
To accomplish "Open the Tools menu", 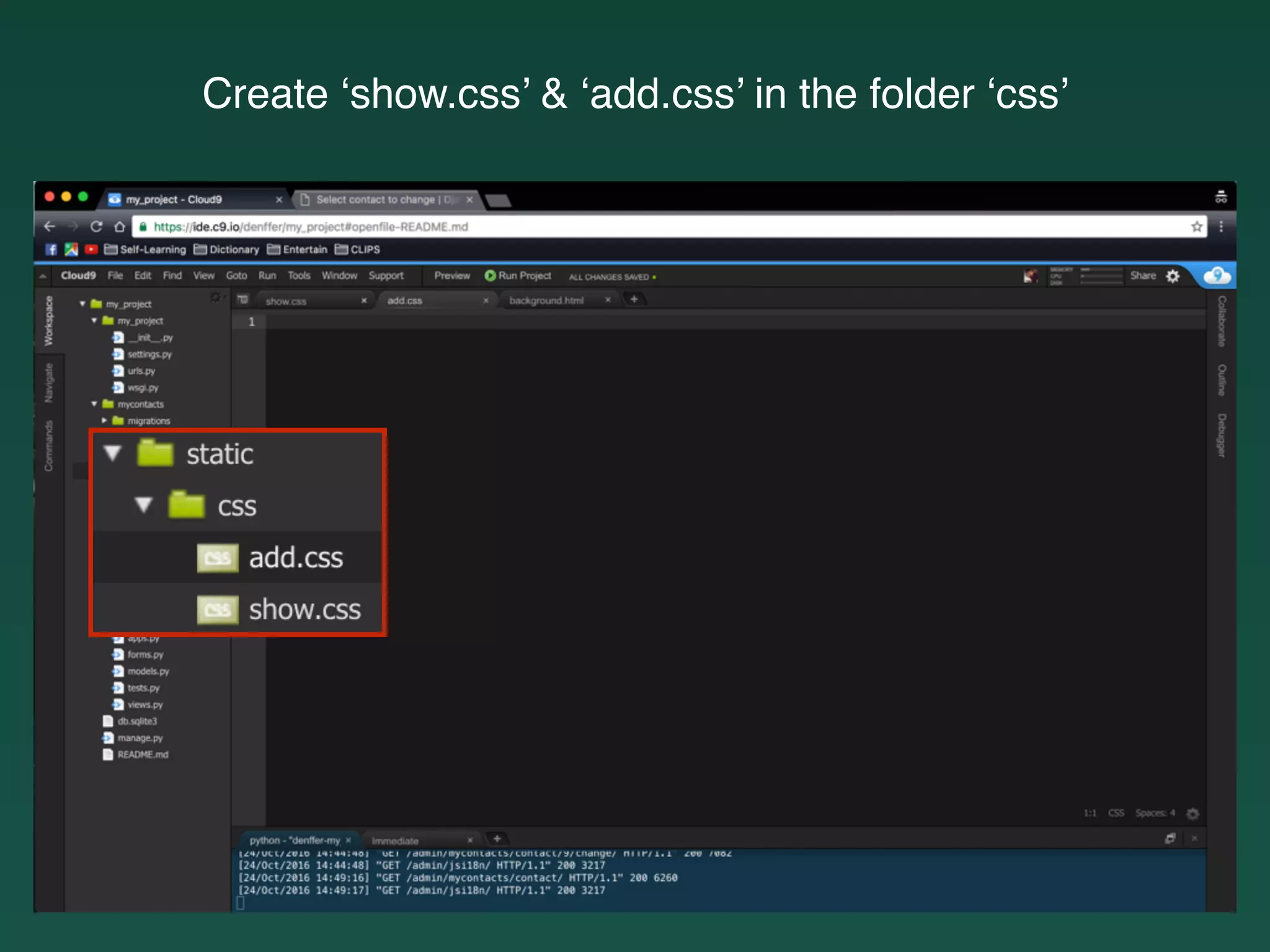I will [298, 276].
